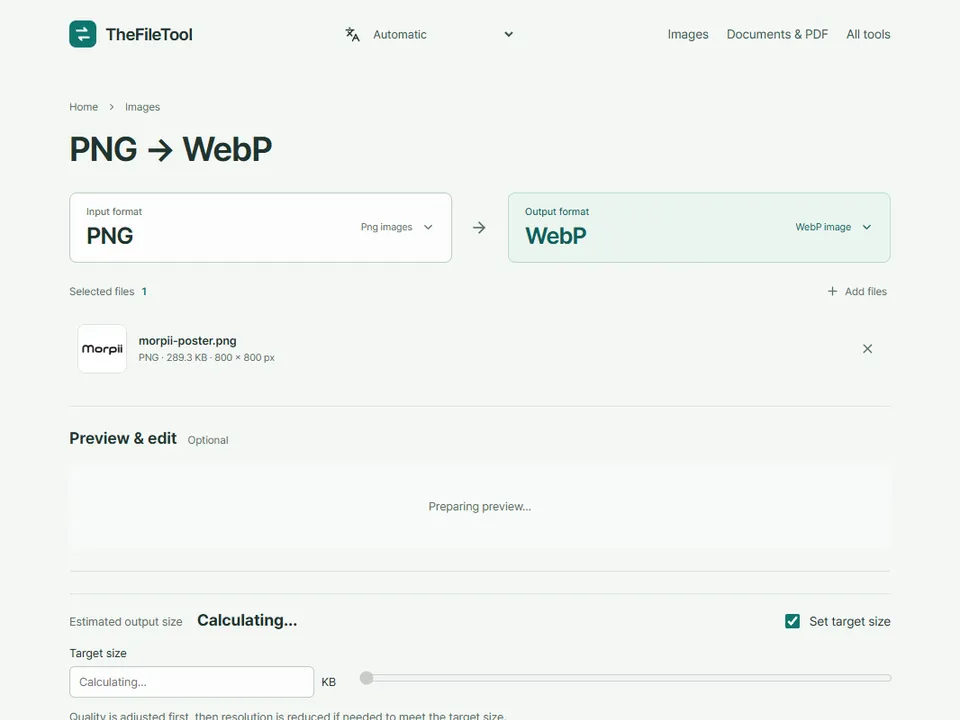
Task: Click the target size slider handle
Action: coord(366,678)
